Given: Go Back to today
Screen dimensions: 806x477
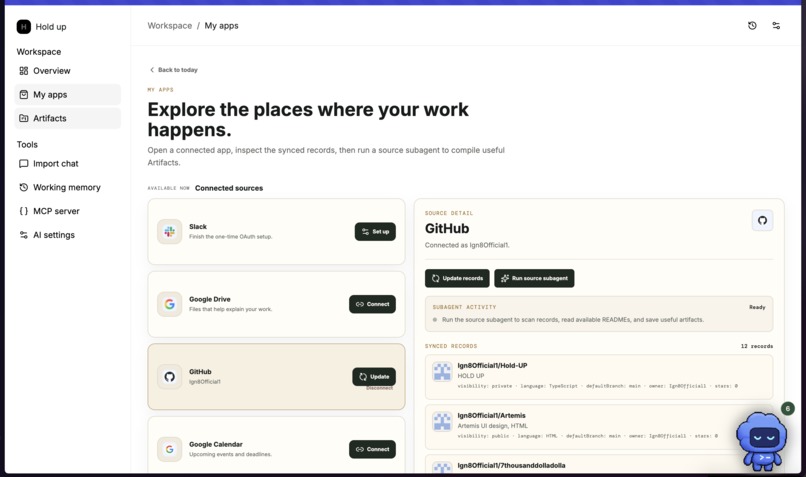Looking at the screenshot, I should (173, 70).
